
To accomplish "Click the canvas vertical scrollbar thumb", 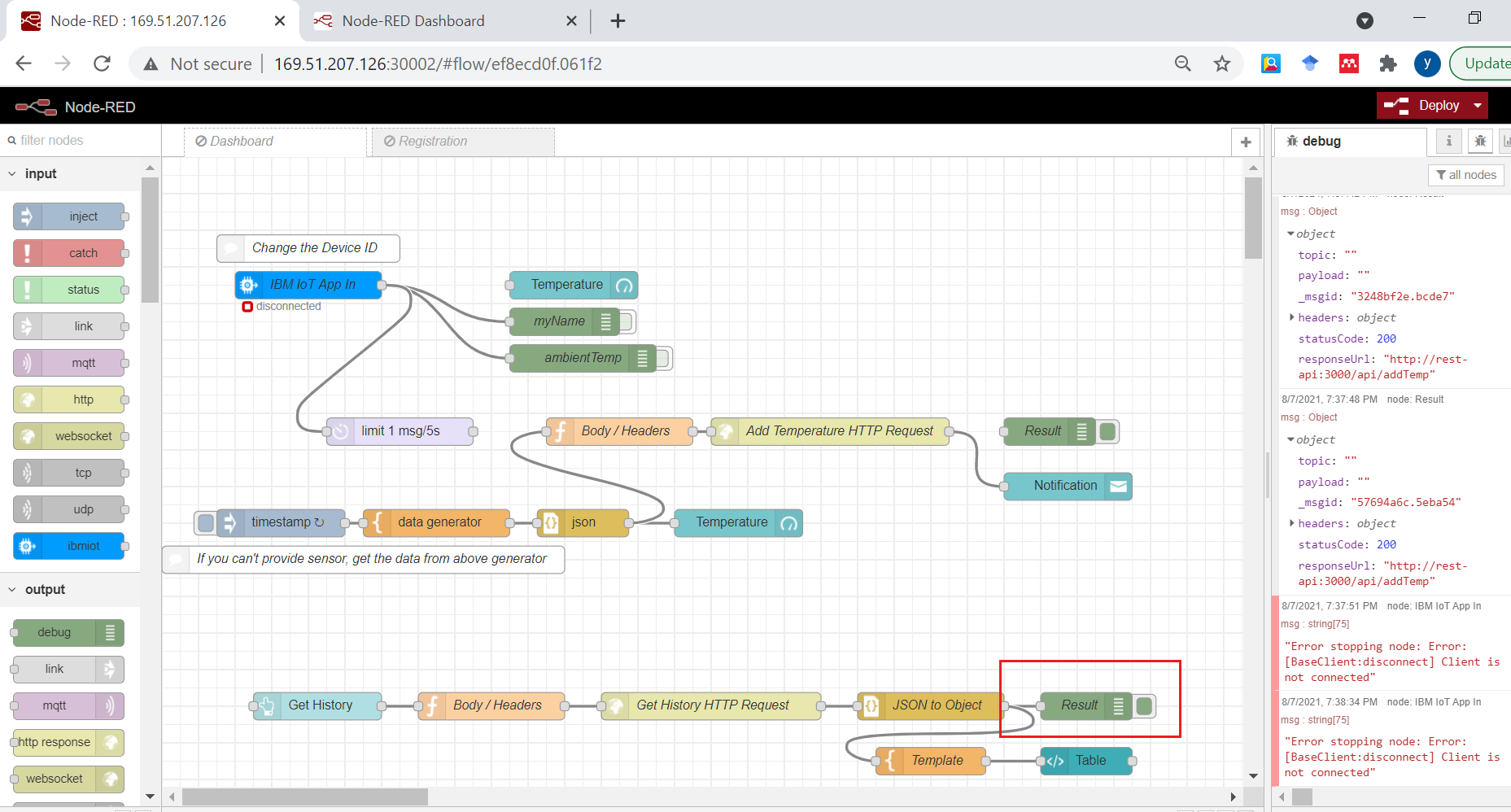I will [x=1253, y=218].
